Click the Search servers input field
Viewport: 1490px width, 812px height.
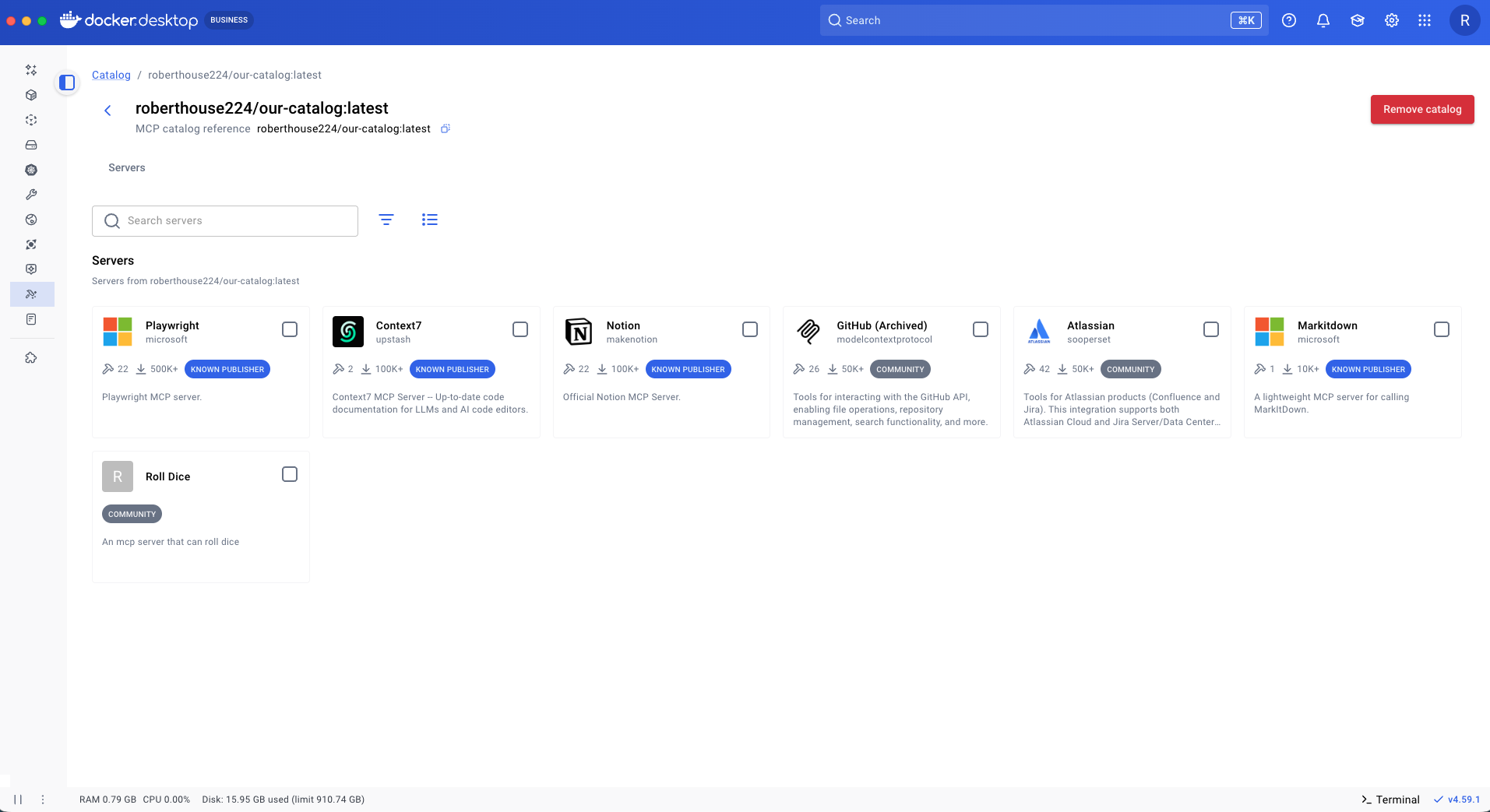[x=225, y=221]
